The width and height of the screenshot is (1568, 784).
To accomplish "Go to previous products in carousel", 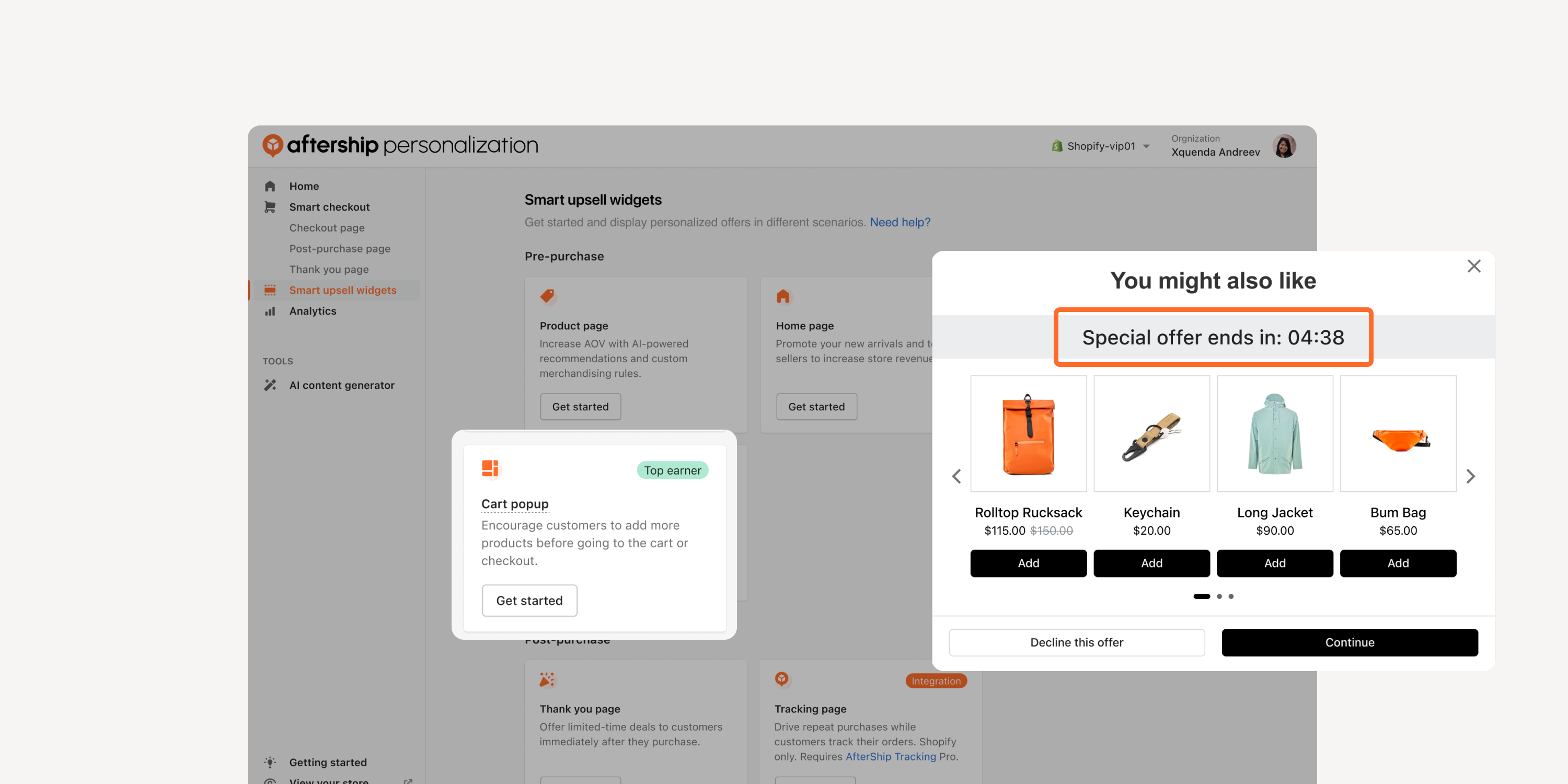I will 956,476.
